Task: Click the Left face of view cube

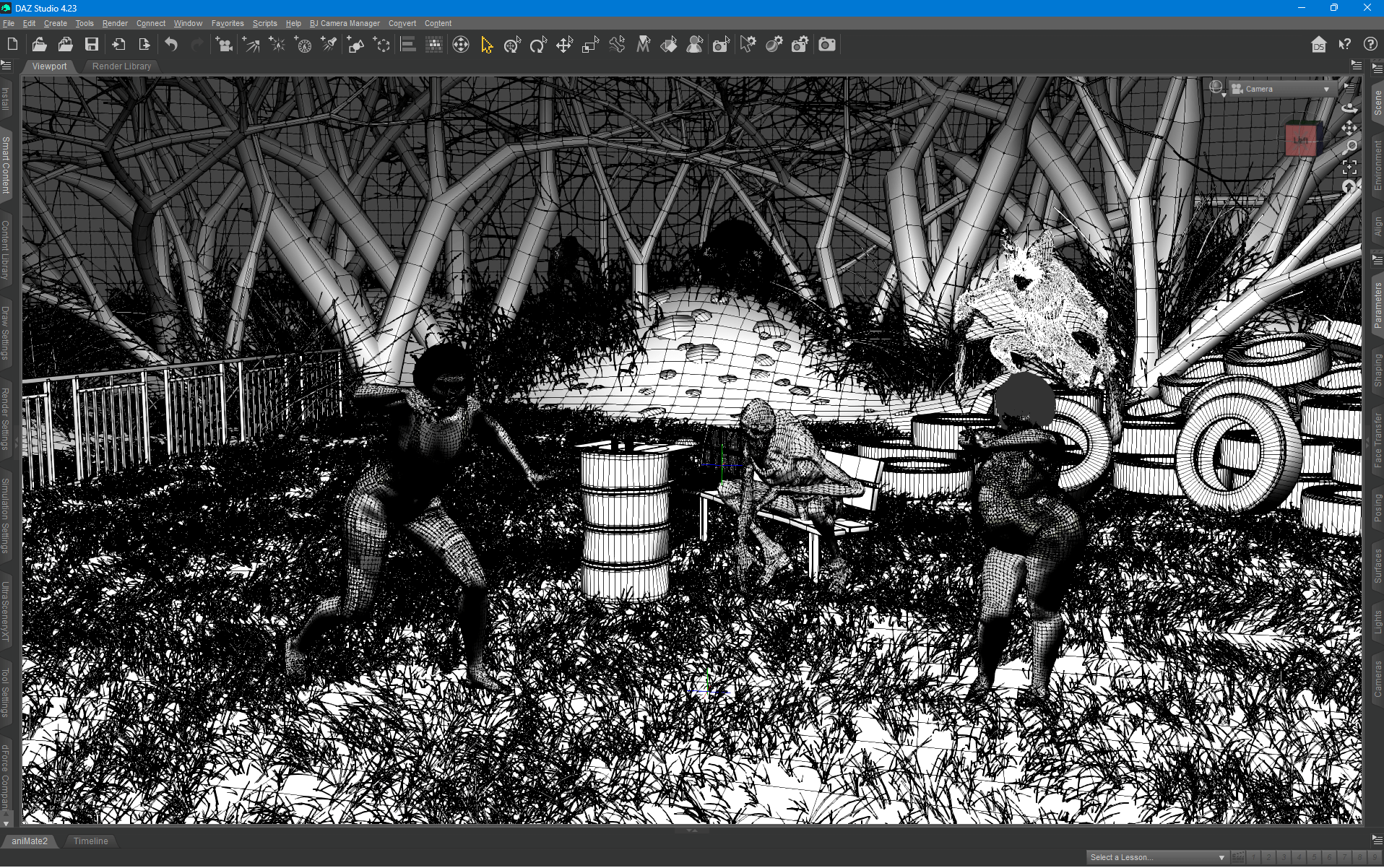Action: point(1301,140)
